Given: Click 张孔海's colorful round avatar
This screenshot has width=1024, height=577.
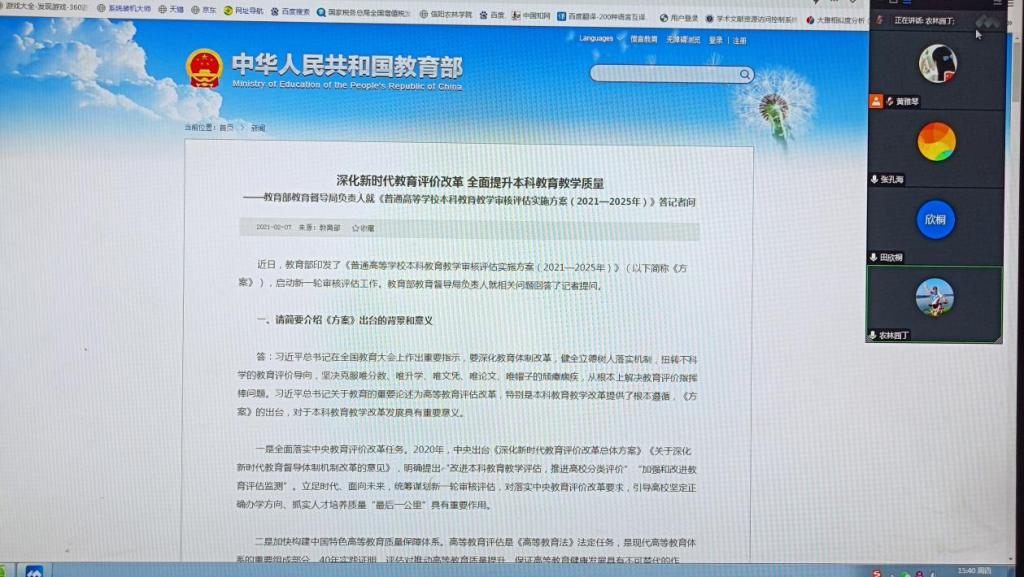Looking at the screenshot, I should pyautogui.click(x=937, y=141).
